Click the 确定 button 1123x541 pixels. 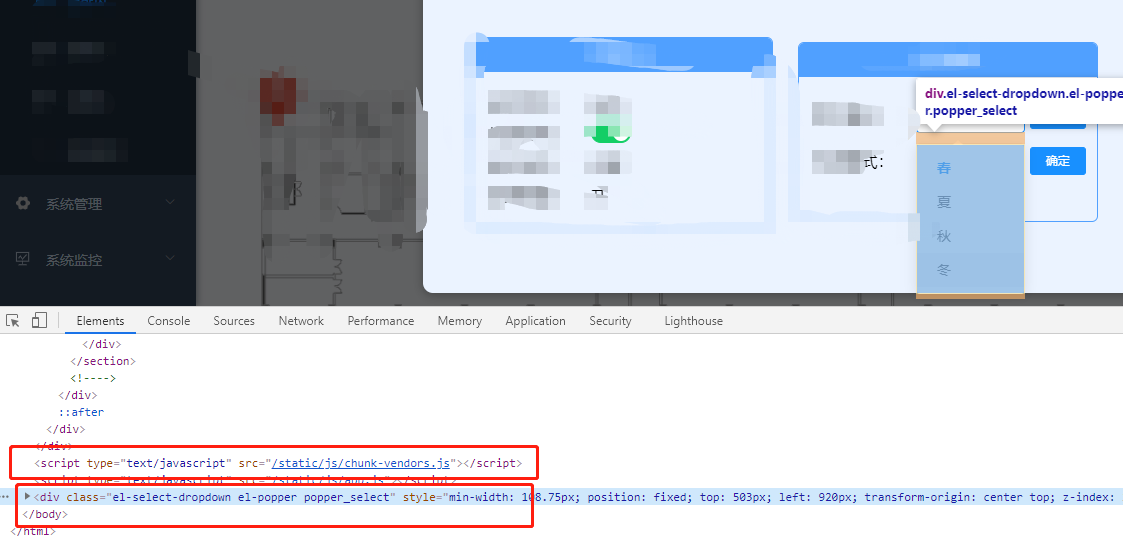click(1058, 161)
